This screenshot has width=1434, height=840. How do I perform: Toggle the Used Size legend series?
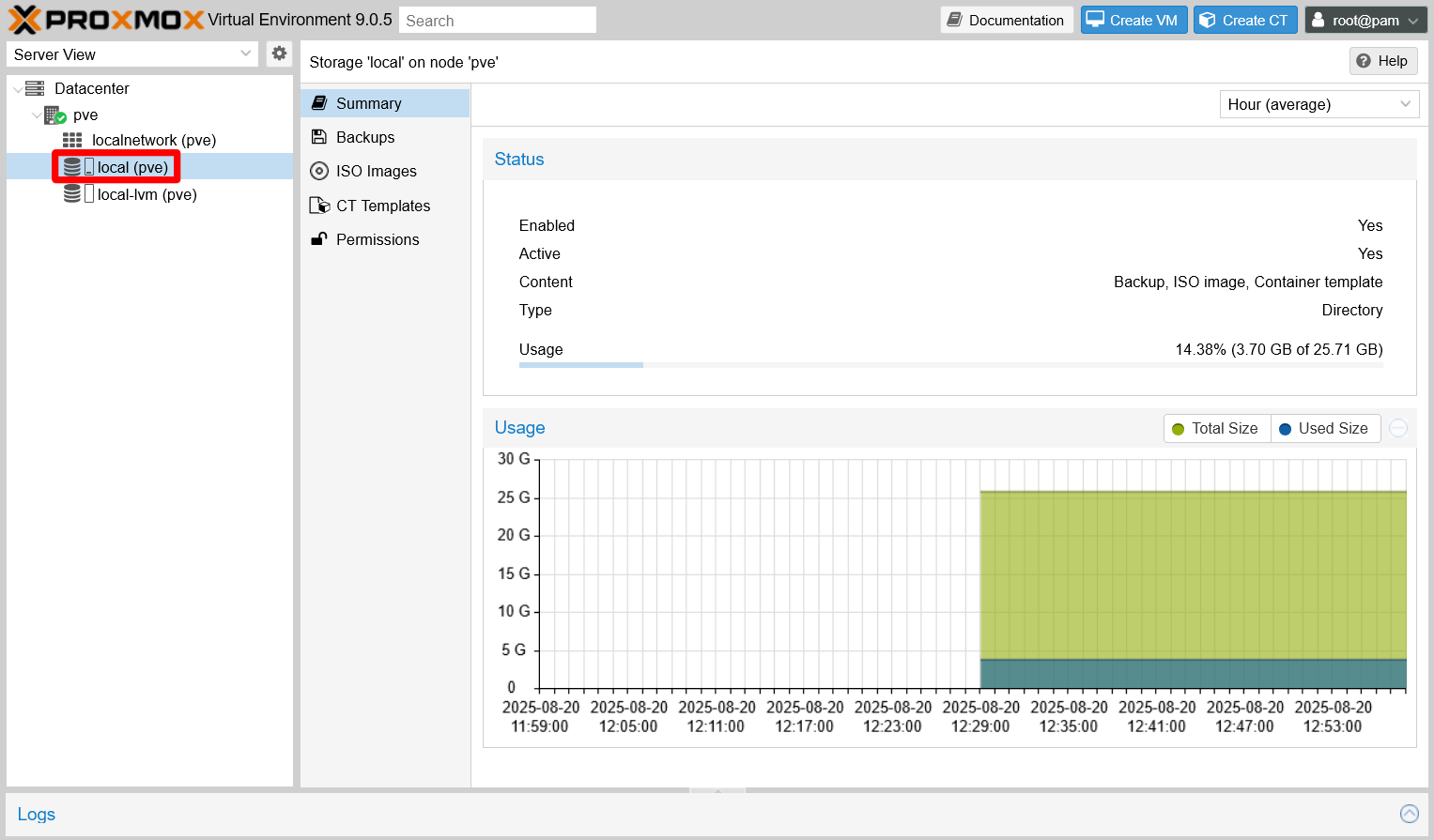pyautogui.click(x=1324, y=428)
